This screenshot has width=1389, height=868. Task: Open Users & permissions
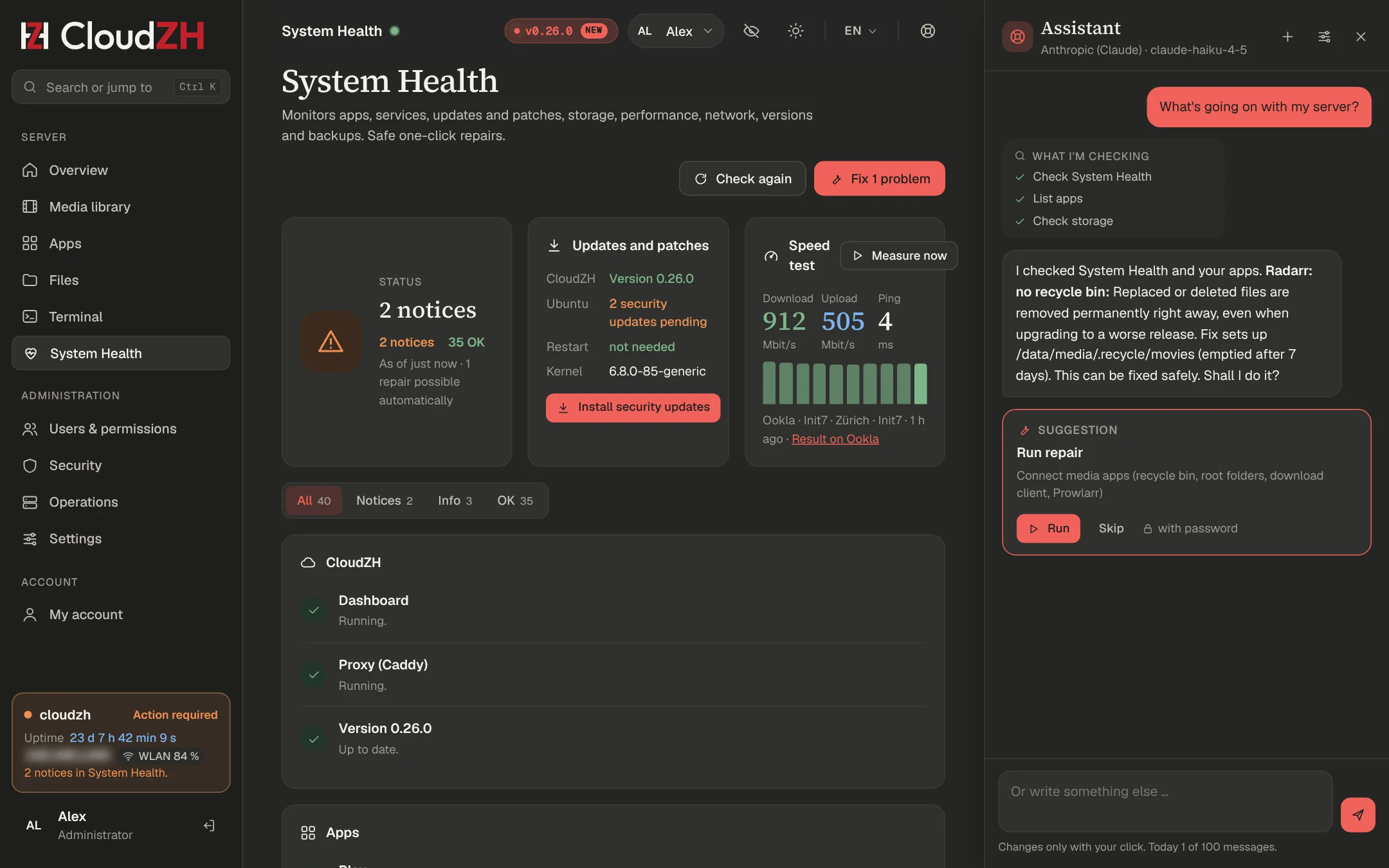point(121,429)
